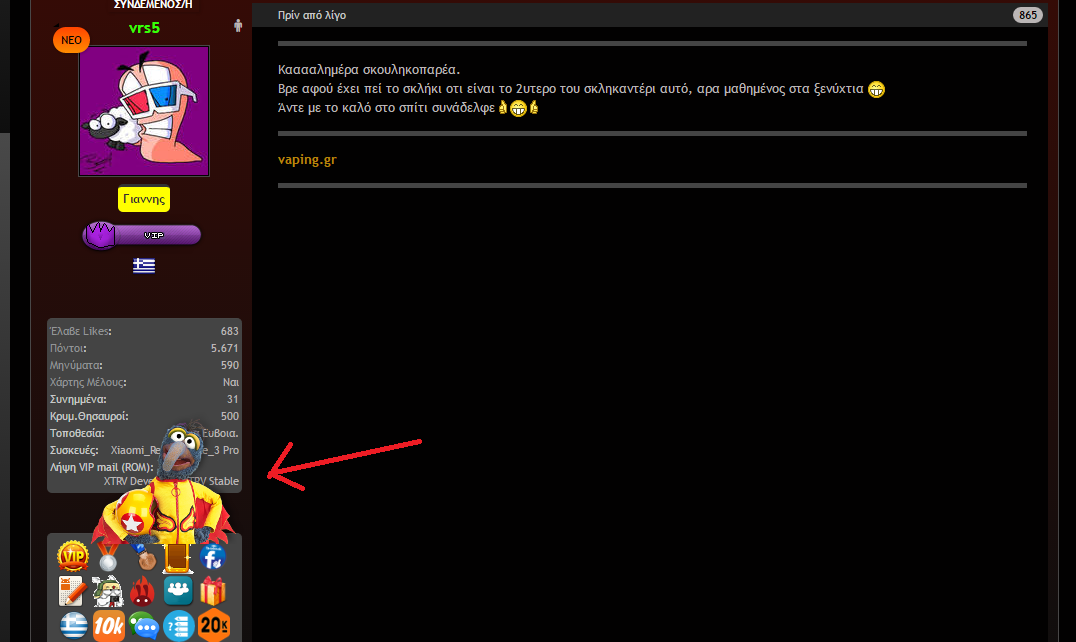Open the vrs5 profile link
This screenshot has height=642, width=1076.
tap(144, 27)
